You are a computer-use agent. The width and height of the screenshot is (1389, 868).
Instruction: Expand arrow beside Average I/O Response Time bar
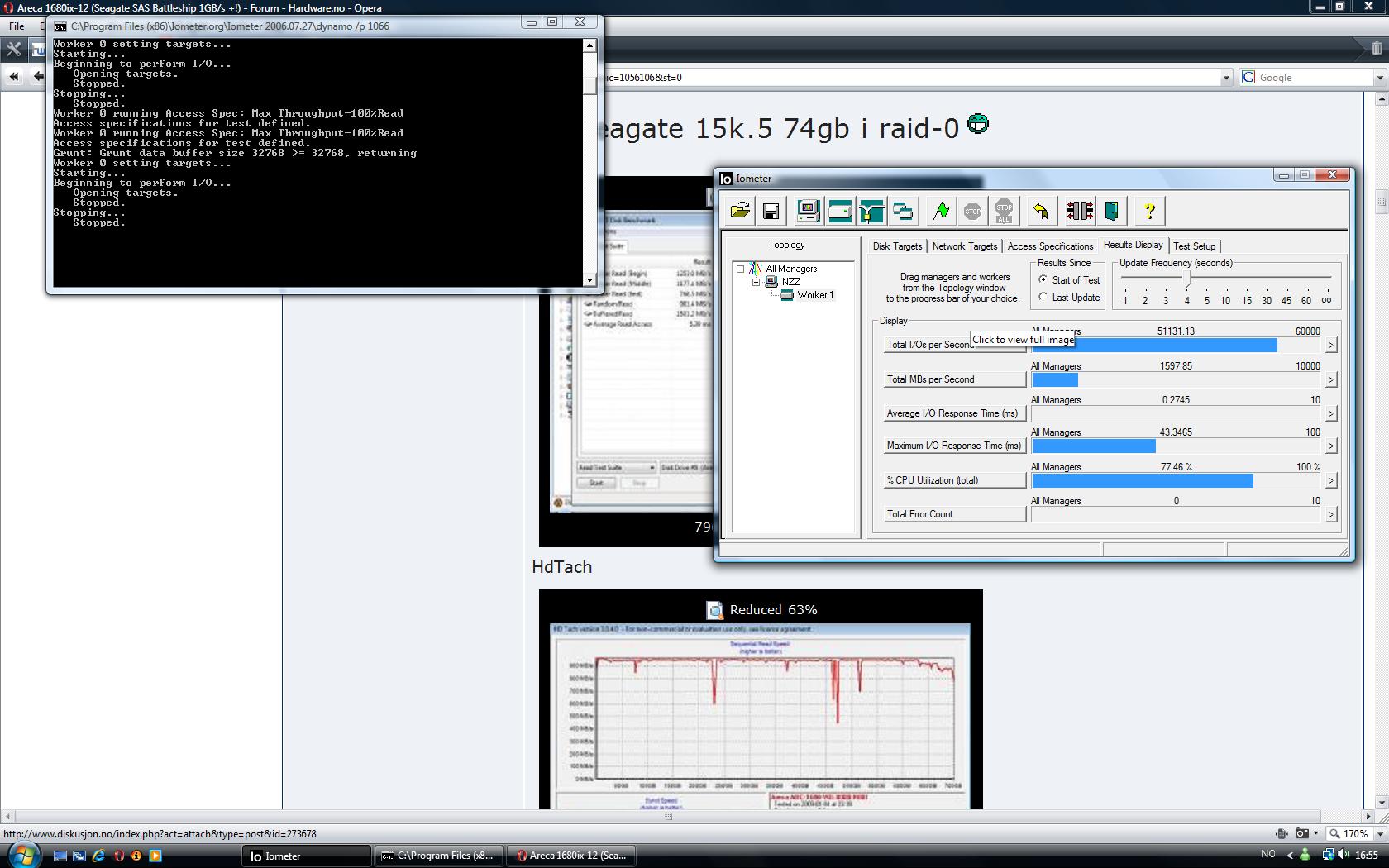click(1330, 413)
